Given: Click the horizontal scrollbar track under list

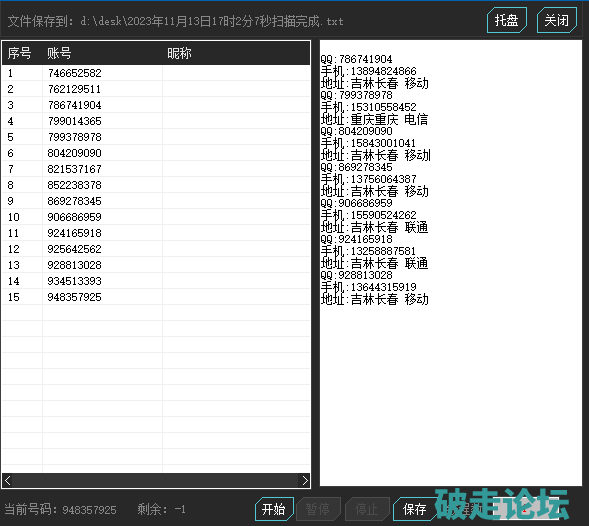Looking at the screenshot, I should [156, 480].
